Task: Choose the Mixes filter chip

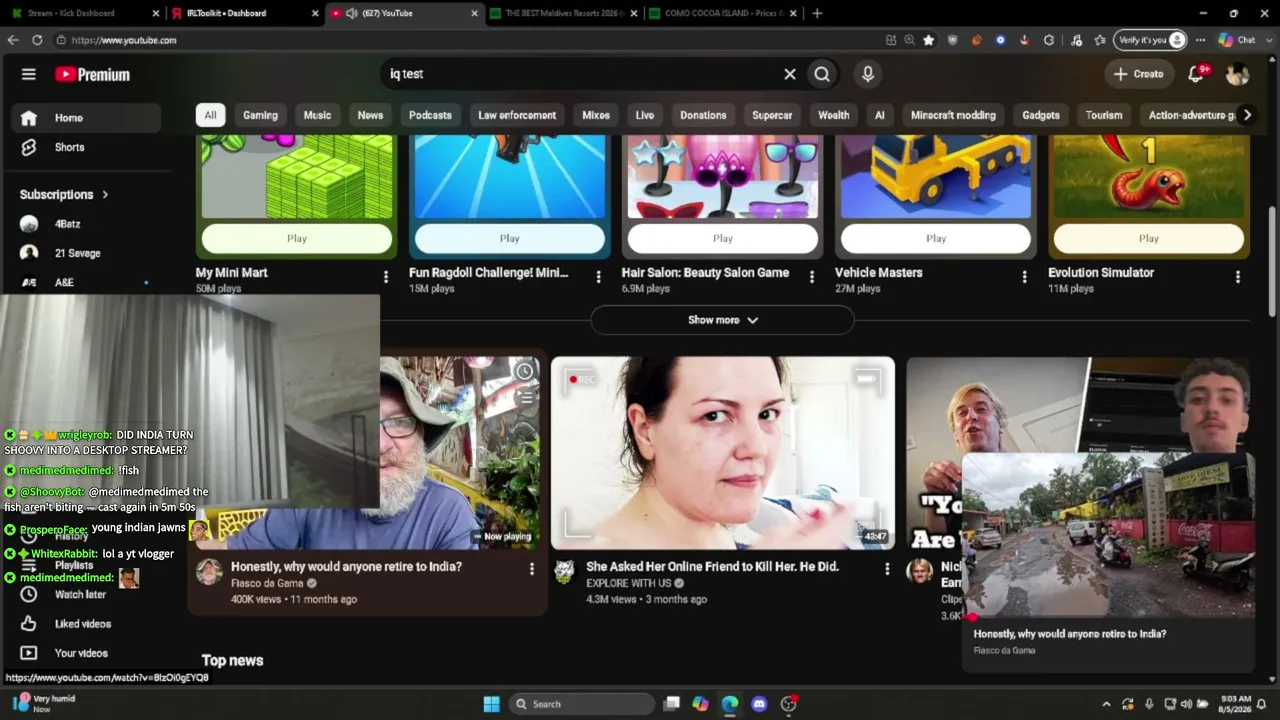Action: coord(596,115)
